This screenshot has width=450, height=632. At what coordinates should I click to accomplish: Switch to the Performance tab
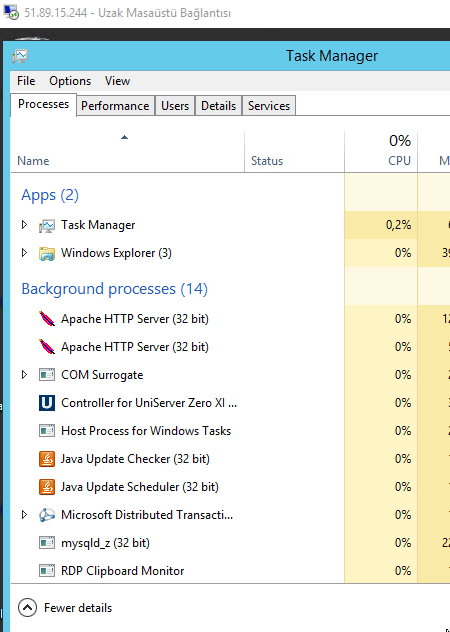[115, 106]
